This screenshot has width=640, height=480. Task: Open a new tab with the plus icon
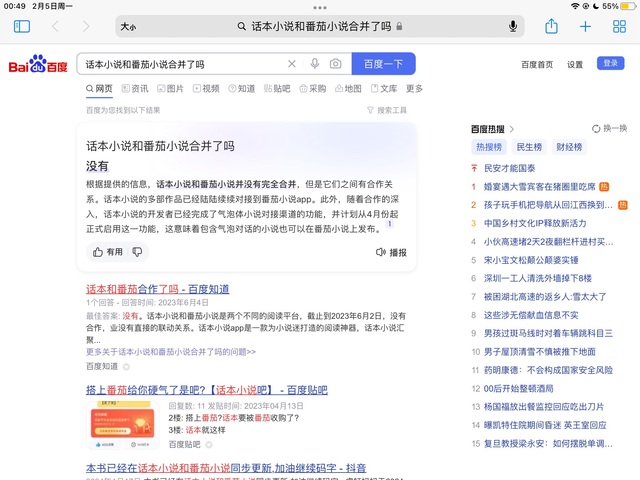(585, 27)
